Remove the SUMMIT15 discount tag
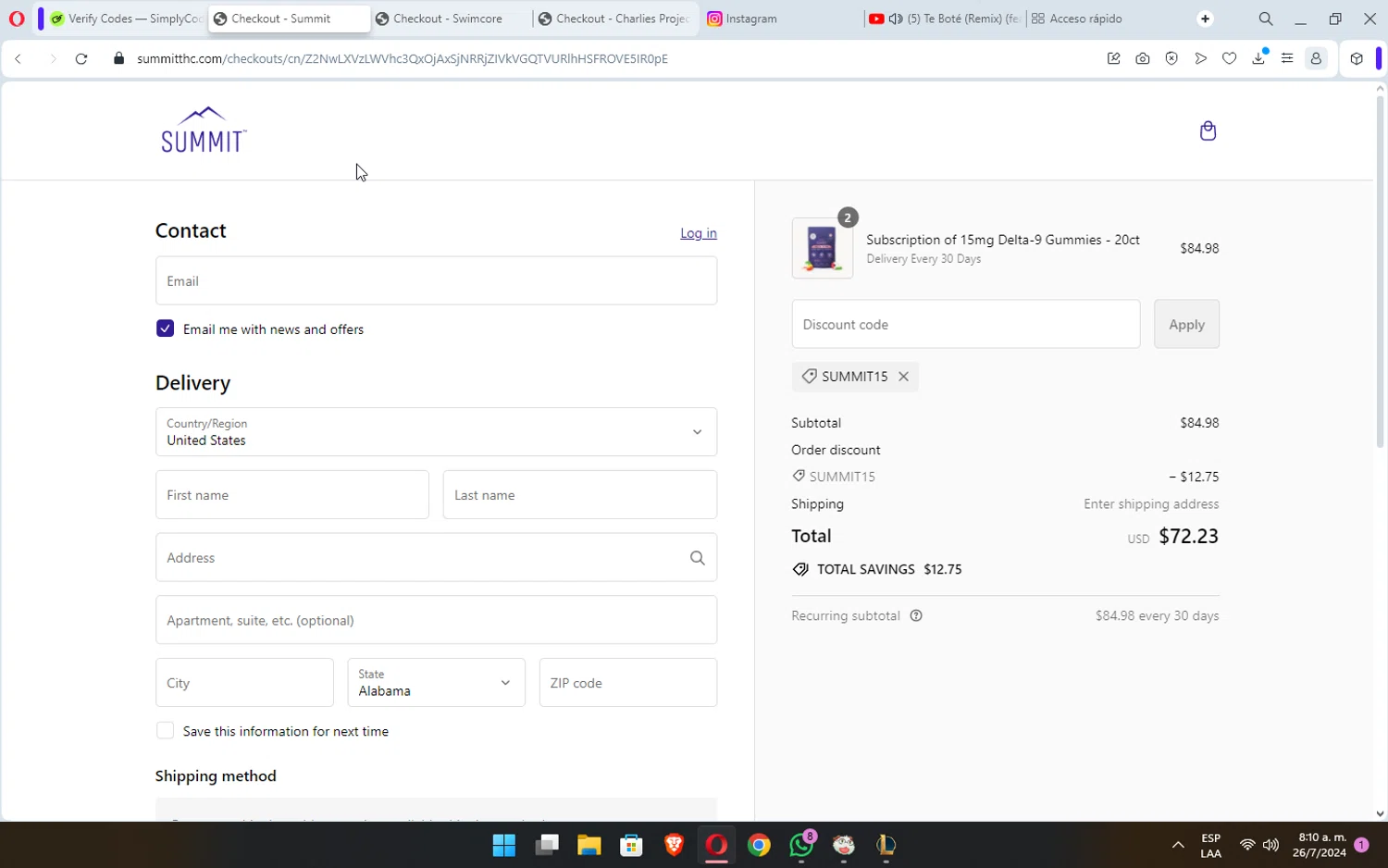The image size is (1388, 868). 903,377
